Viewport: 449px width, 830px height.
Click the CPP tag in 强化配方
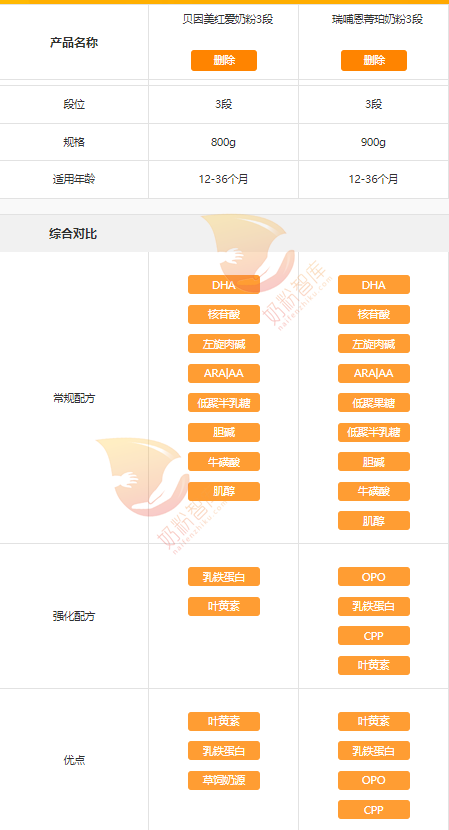pyautogui.click(x=374, y=636)
